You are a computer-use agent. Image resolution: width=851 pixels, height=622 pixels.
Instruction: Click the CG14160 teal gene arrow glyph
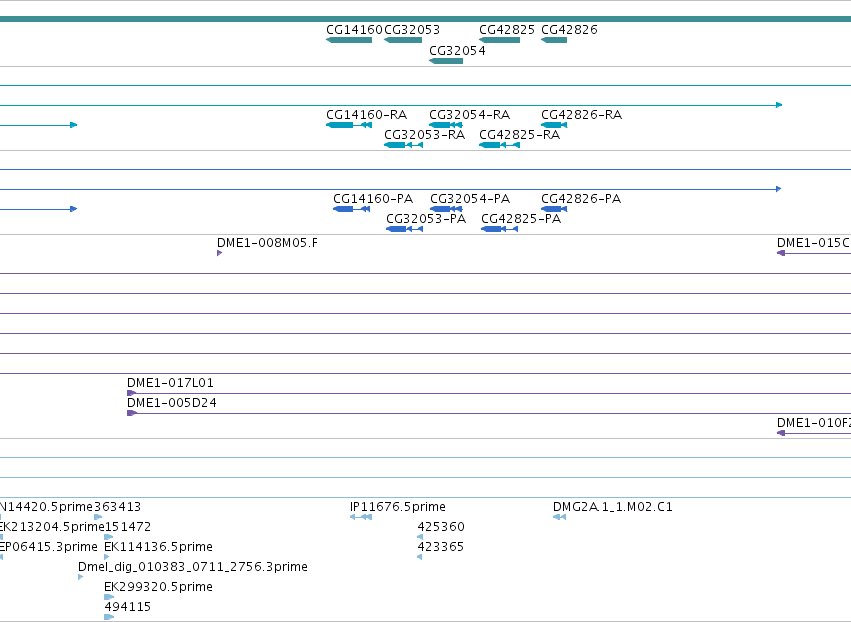pyautogui.click(x=349, y=40)
